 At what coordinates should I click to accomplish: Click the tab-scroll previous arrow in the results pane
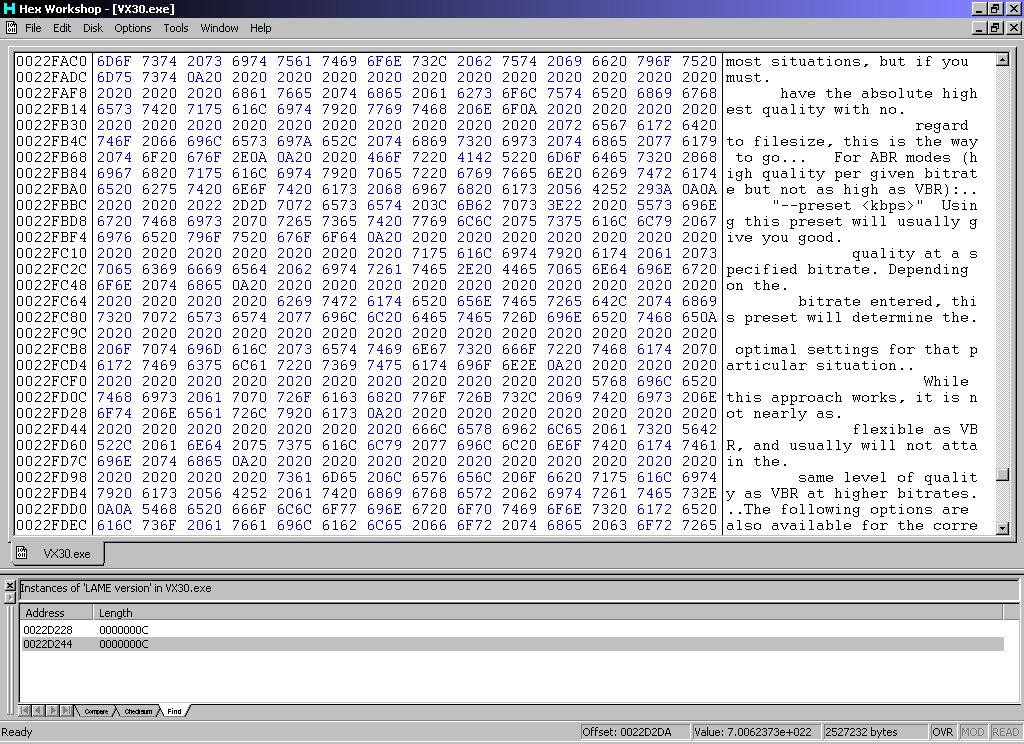(x=38, y=710)
